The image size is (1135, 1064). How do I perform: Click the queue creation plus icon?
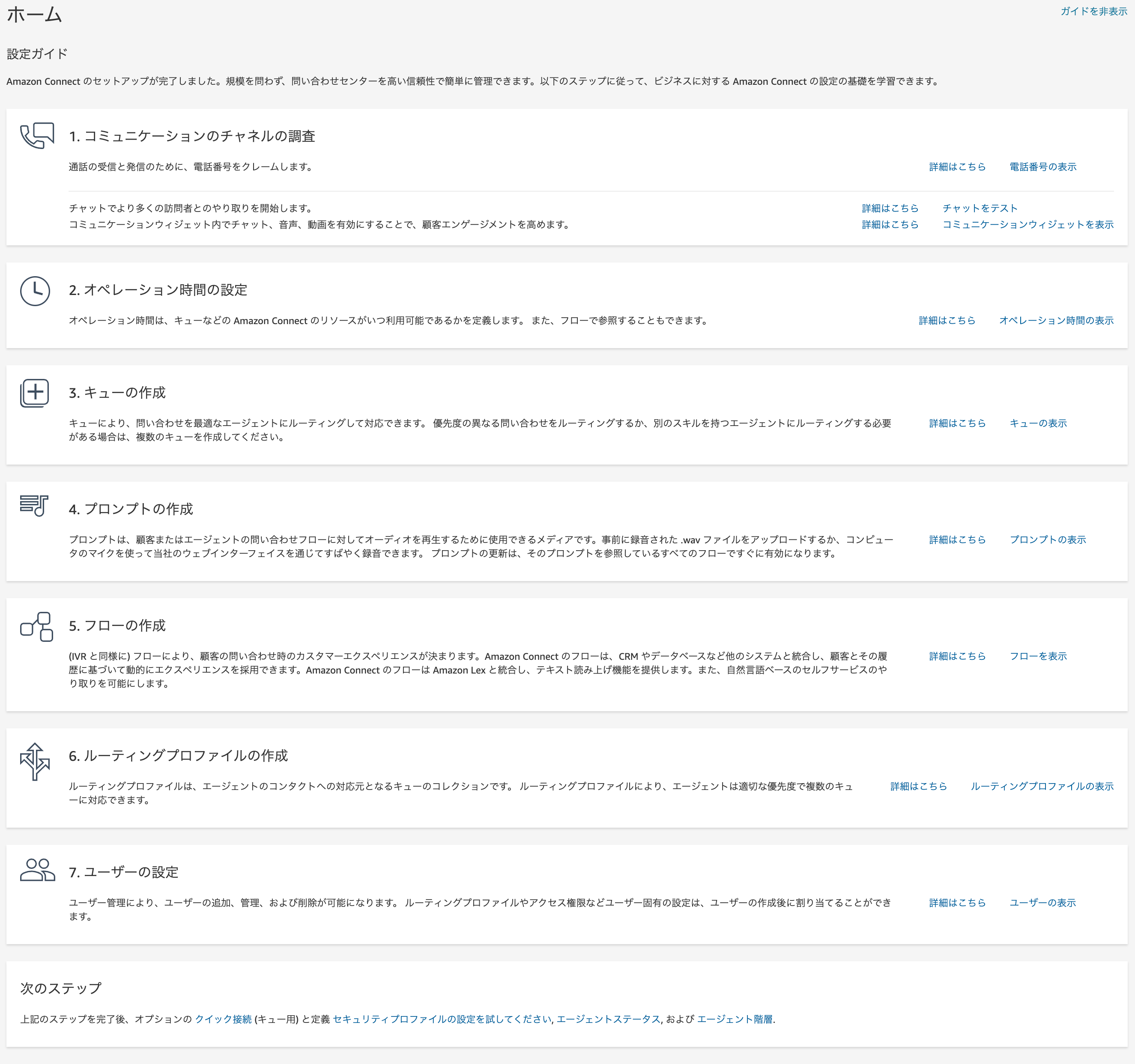click(x=35, y=393)
